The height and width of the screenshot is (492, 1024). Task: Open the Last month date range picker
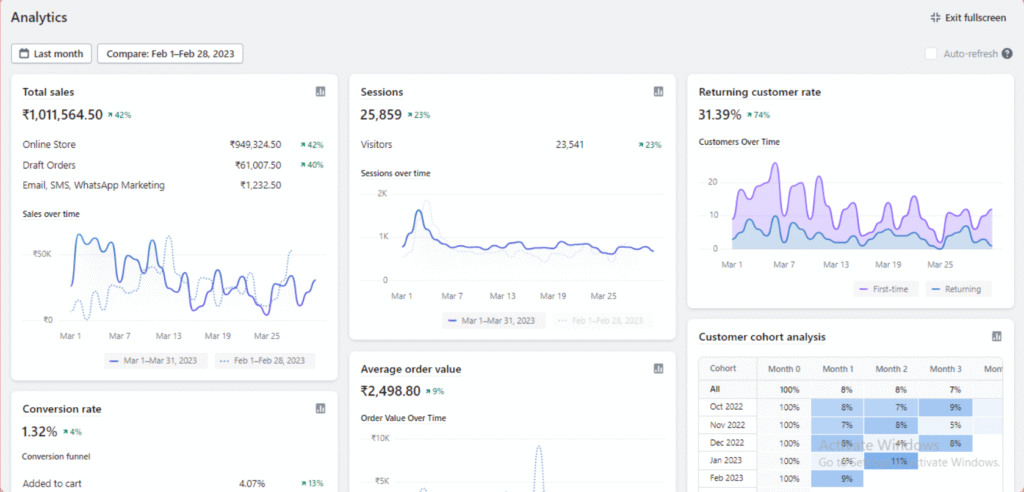pyautogui.click(x=52, y=54)
